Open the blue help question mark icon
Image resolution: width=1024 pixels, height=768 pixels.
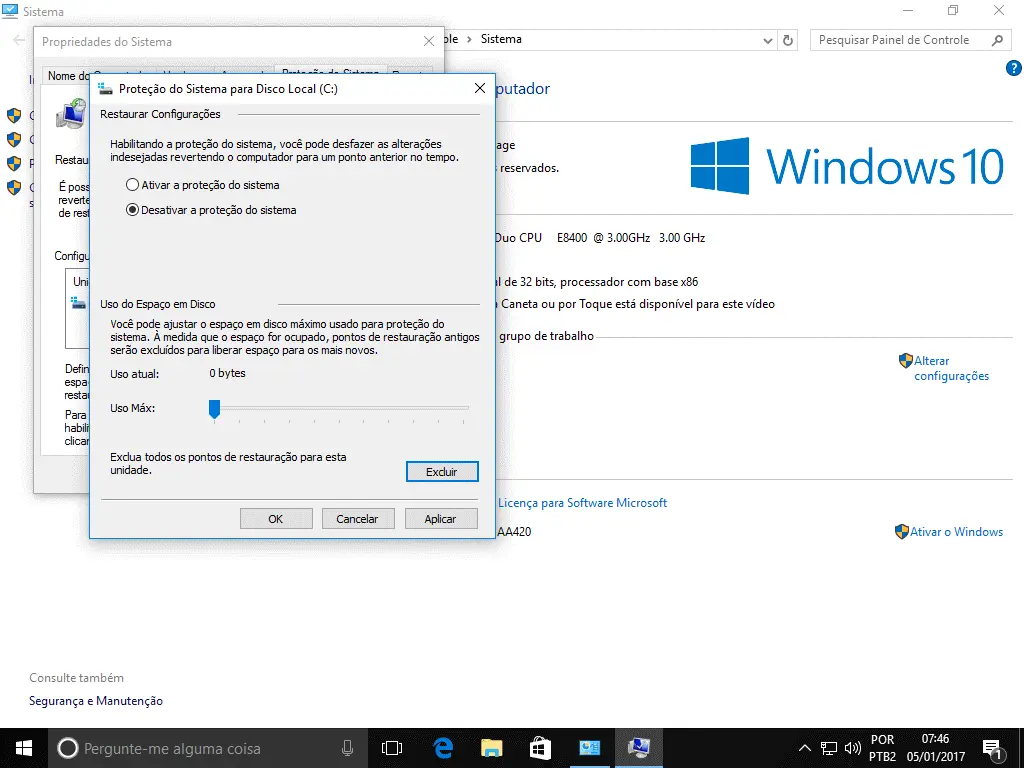point(1014,68)
